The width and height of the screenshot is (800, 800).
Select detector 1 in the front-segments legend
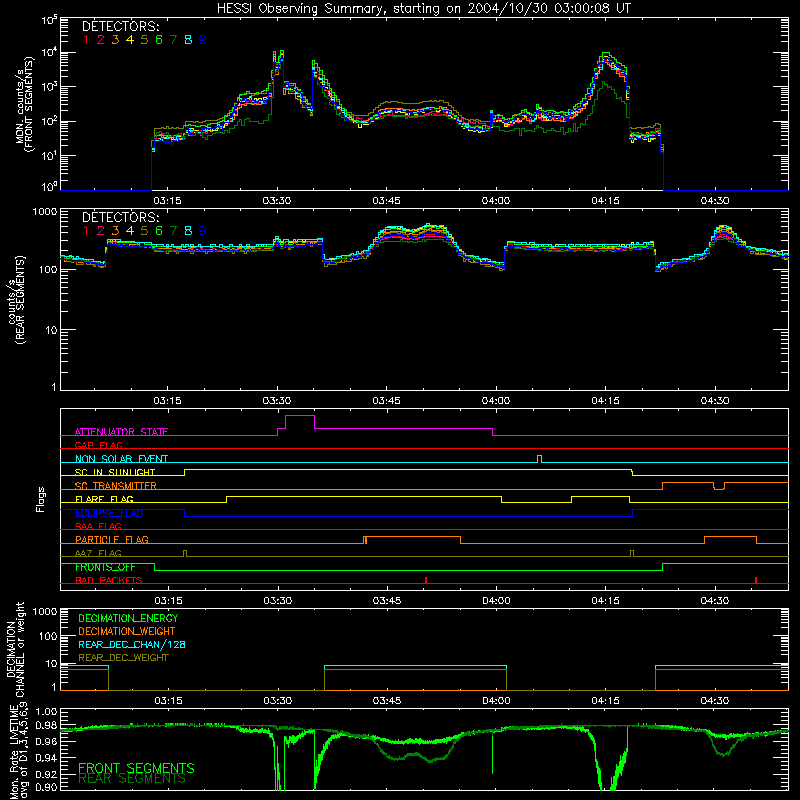click(x=86, y=40)
